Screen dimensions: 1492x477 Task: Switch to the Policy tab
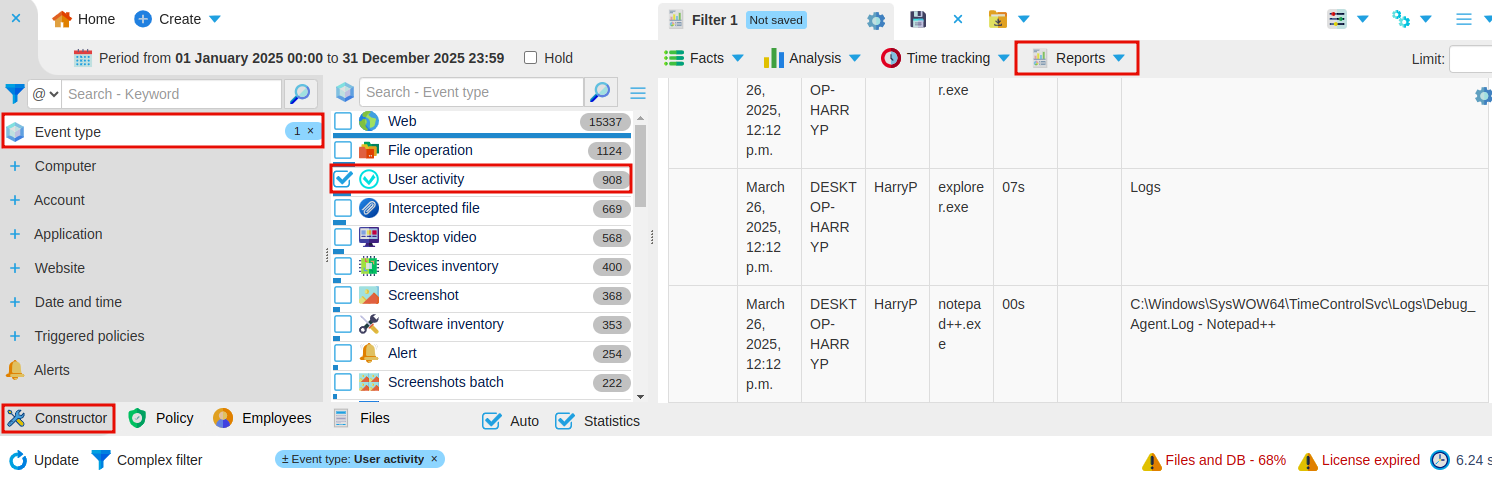pos(161,418)
